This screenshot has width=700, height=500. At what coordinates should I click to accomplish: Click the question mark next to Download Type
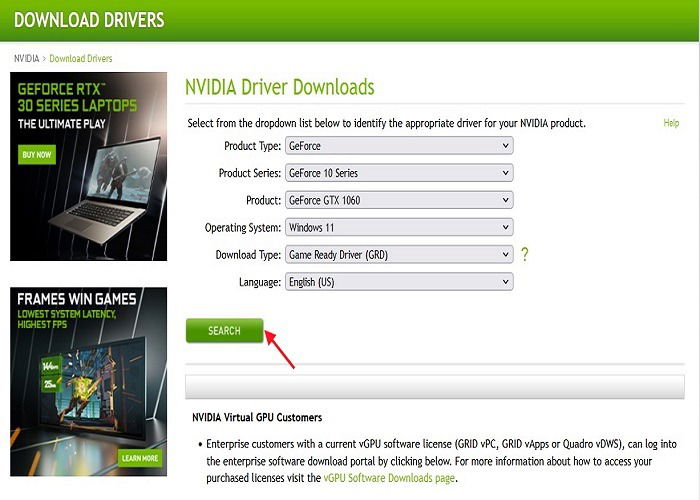[525, 254]
